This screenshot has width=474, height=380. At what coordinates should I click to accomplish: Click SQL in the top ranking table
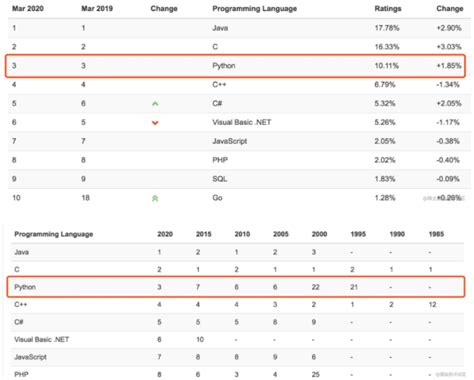tap(220, 179)
